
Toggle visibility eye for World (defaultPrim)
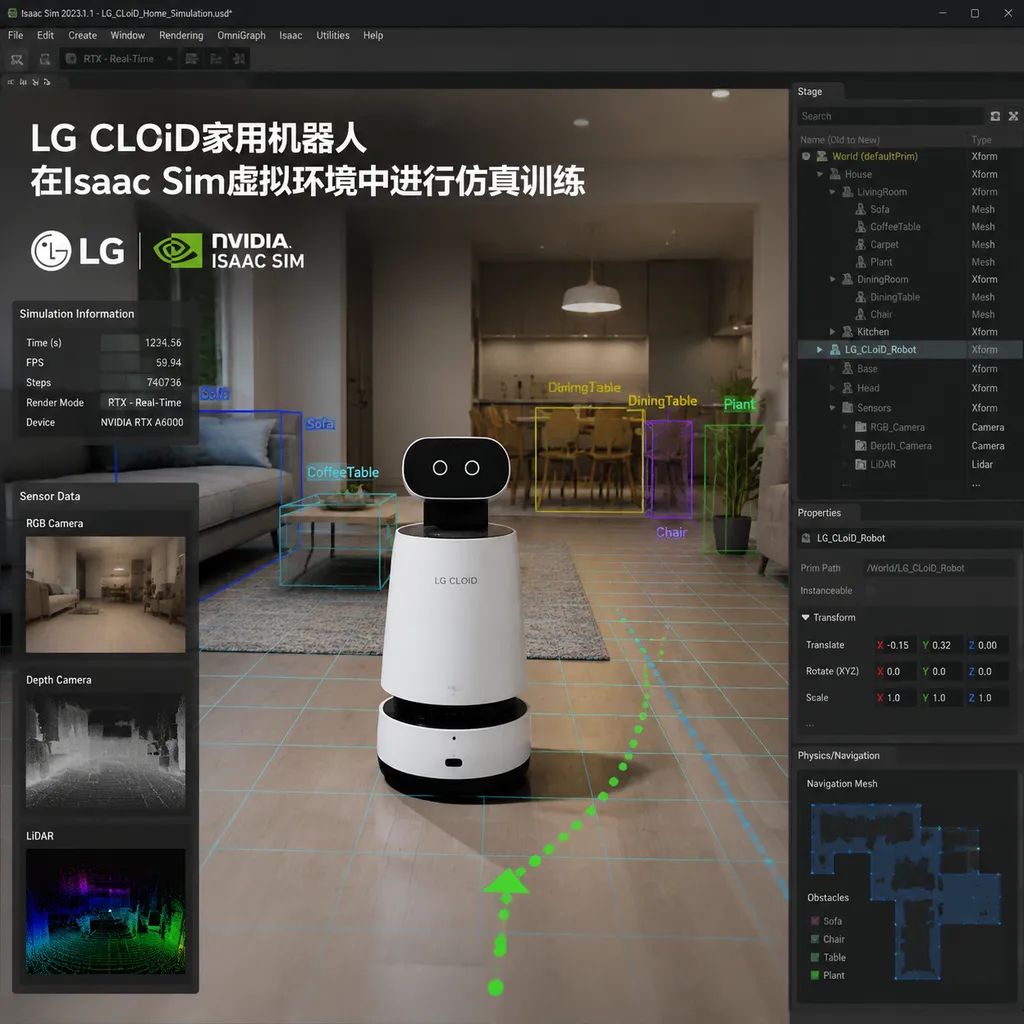pyautogui.click(x=806, y=156)
